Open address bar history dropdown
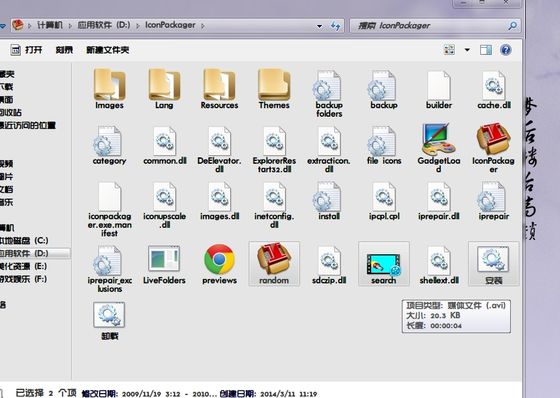Viewport: 560px width, 398px height. [x=319, y=26]
